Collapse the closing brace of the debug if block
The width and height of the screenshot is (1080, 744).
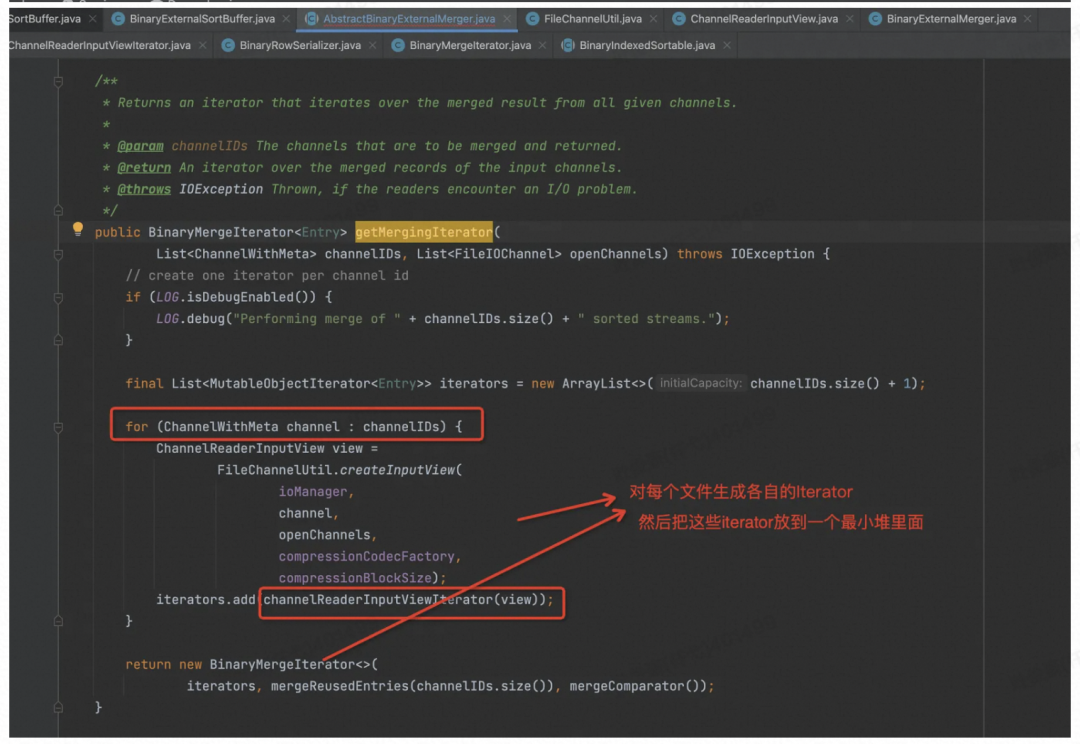point(59,340)
